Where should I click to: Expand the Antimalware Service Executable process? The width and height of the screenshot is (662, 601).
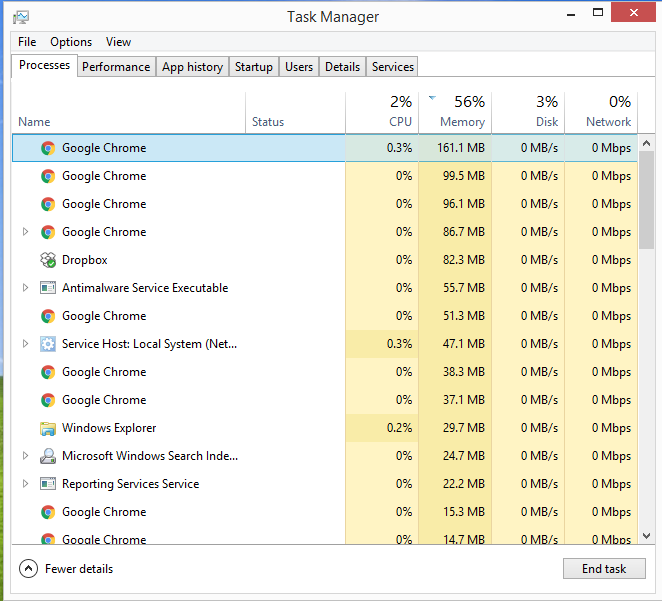click(26, 288)
